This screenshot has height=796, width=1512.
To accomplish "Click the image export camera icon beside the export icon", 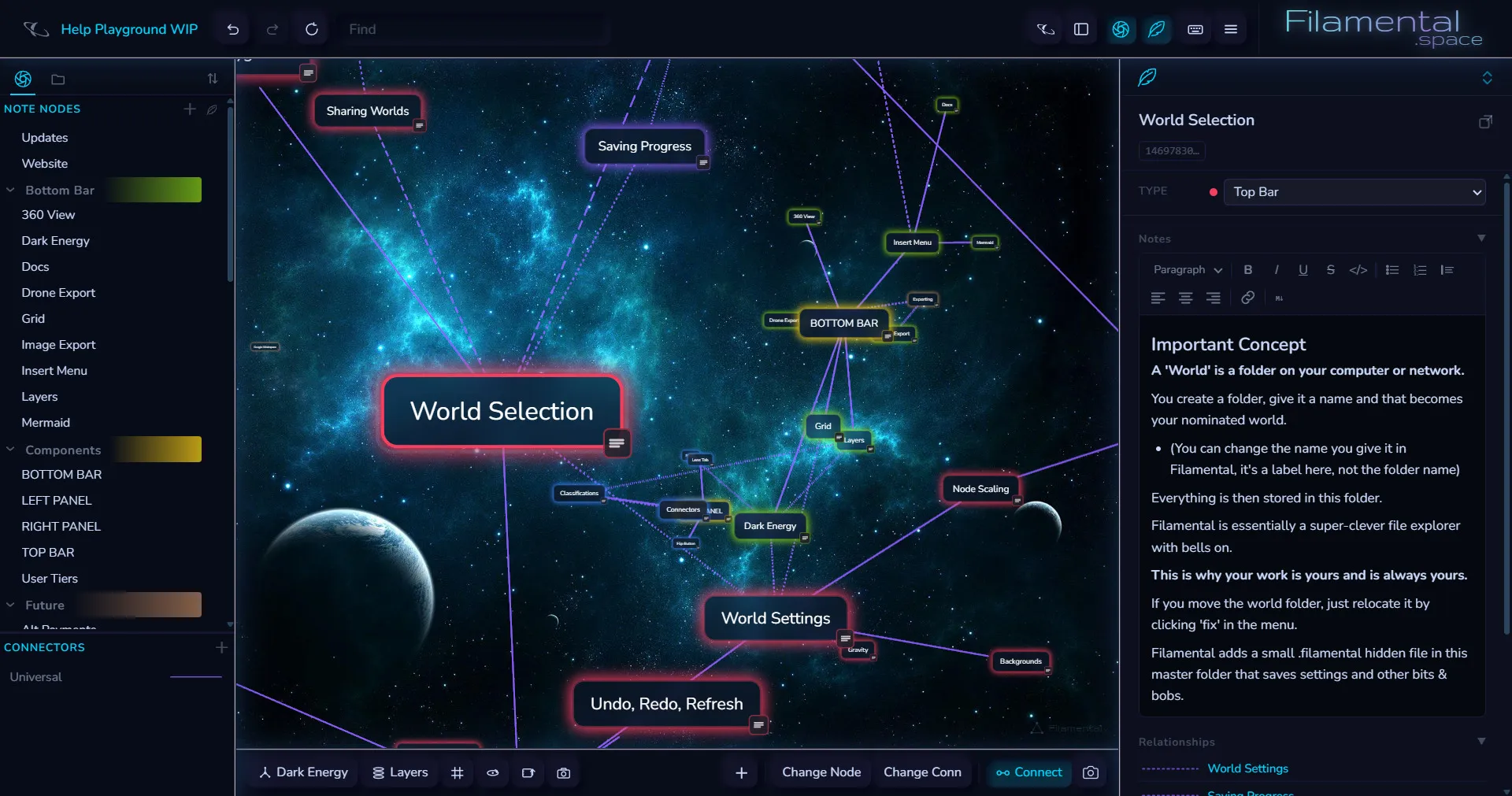I will point(563,773).
